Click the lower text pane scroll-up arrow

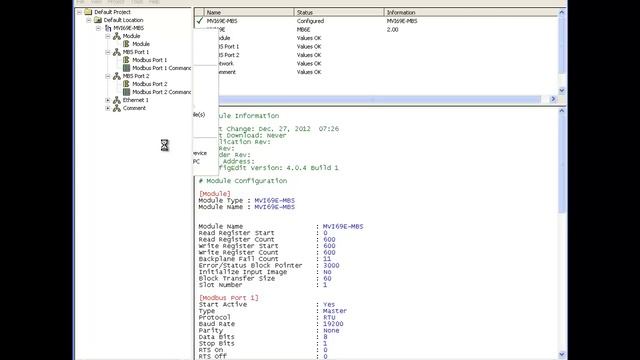pos(562,111)
